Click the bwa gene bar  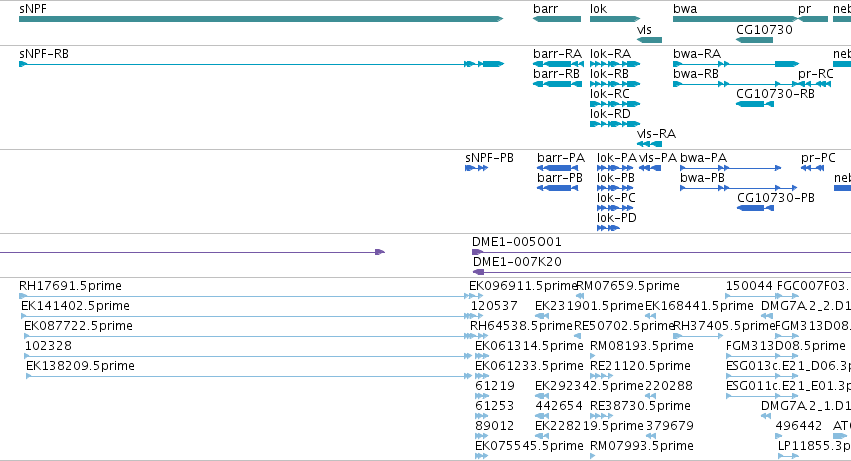(x=736, y=19)
